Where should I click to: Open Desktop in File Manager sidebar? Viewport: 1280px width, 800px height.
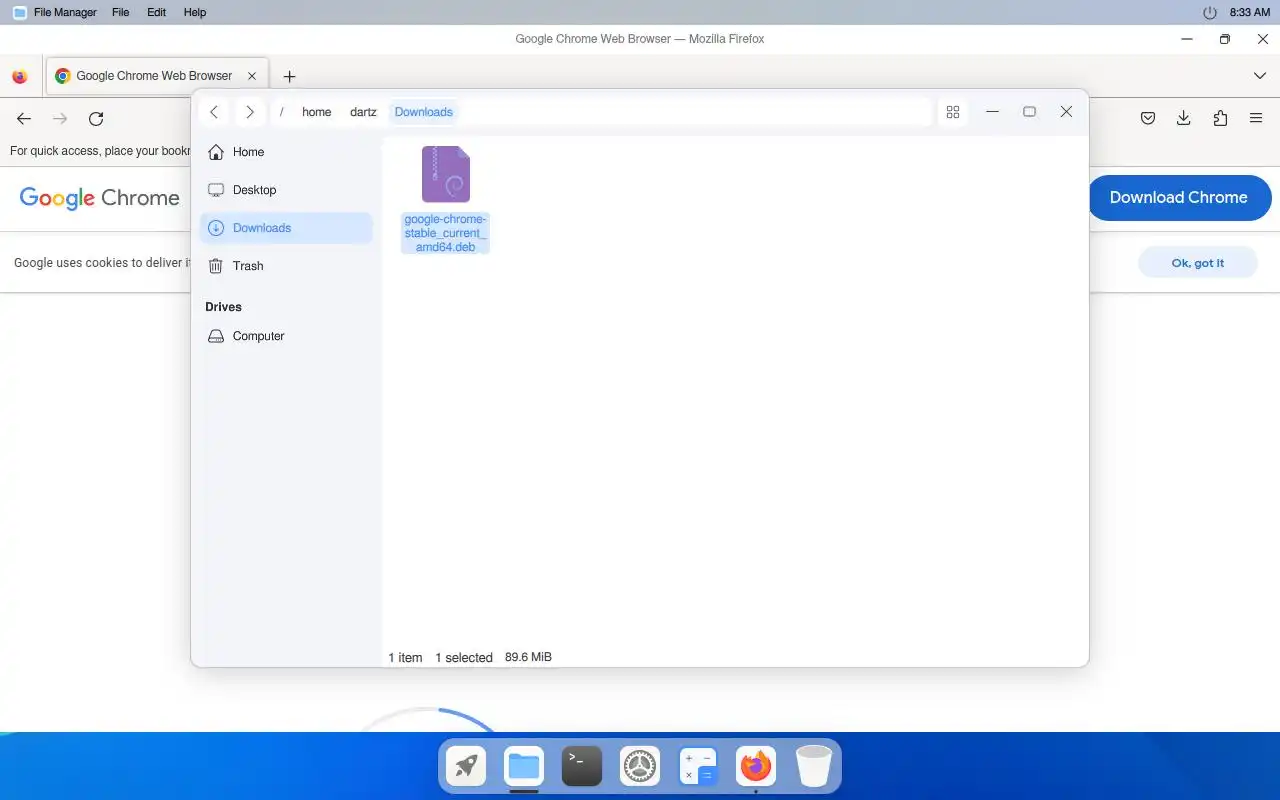click(286, 190)
